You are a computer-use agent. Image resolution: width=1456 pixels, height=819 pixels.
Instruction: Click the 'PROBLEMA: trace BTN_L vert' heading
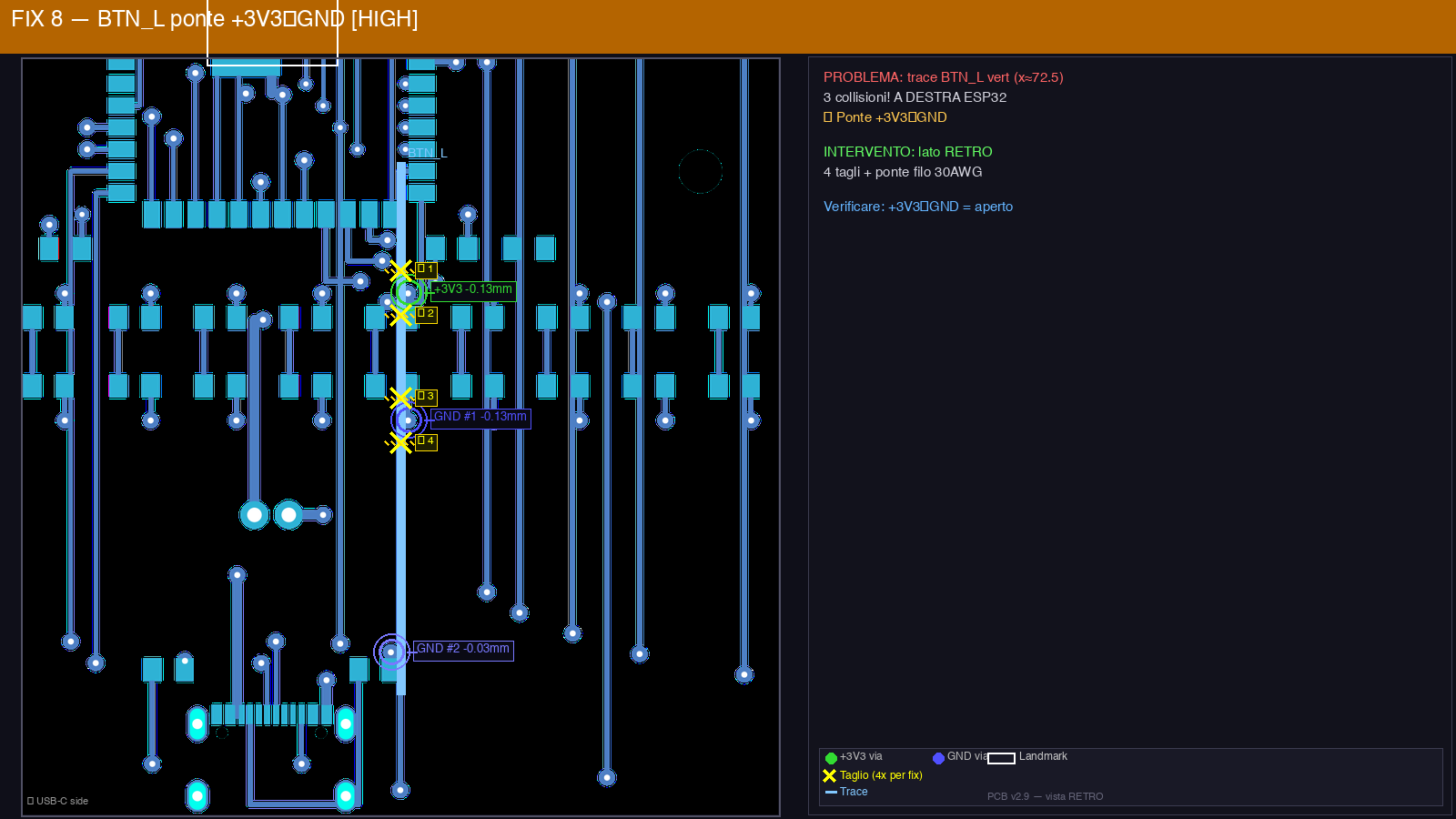943,77
